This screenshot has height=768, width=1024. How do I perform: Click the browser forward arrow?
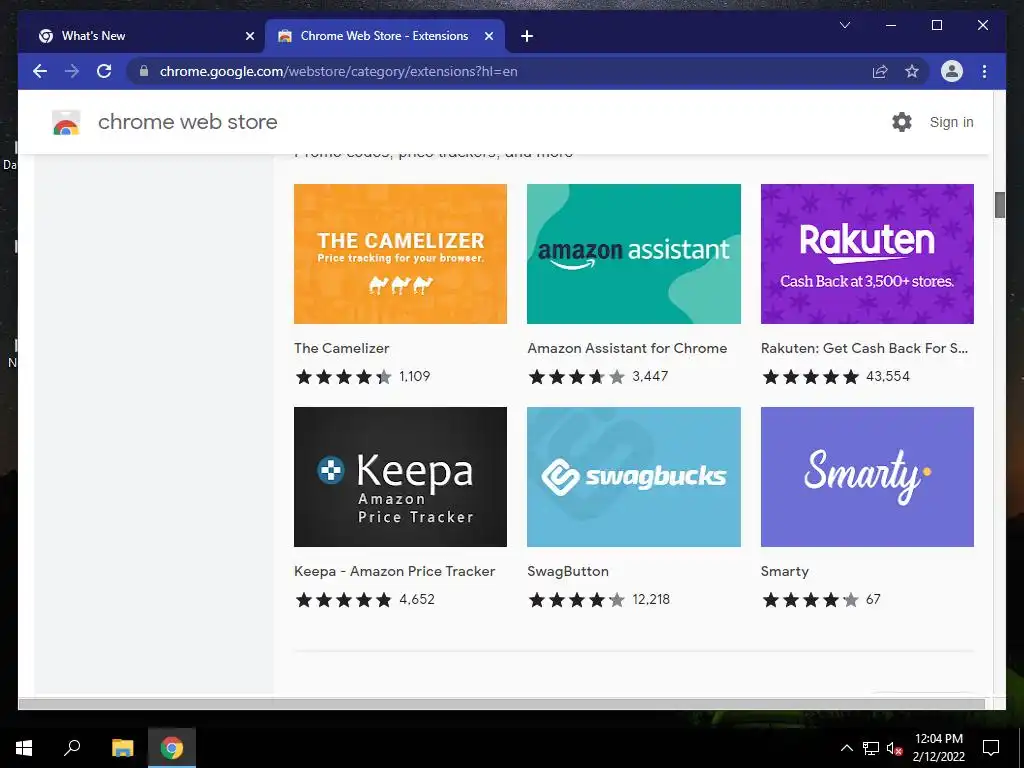pyautogui.click(x=72, y=71)
